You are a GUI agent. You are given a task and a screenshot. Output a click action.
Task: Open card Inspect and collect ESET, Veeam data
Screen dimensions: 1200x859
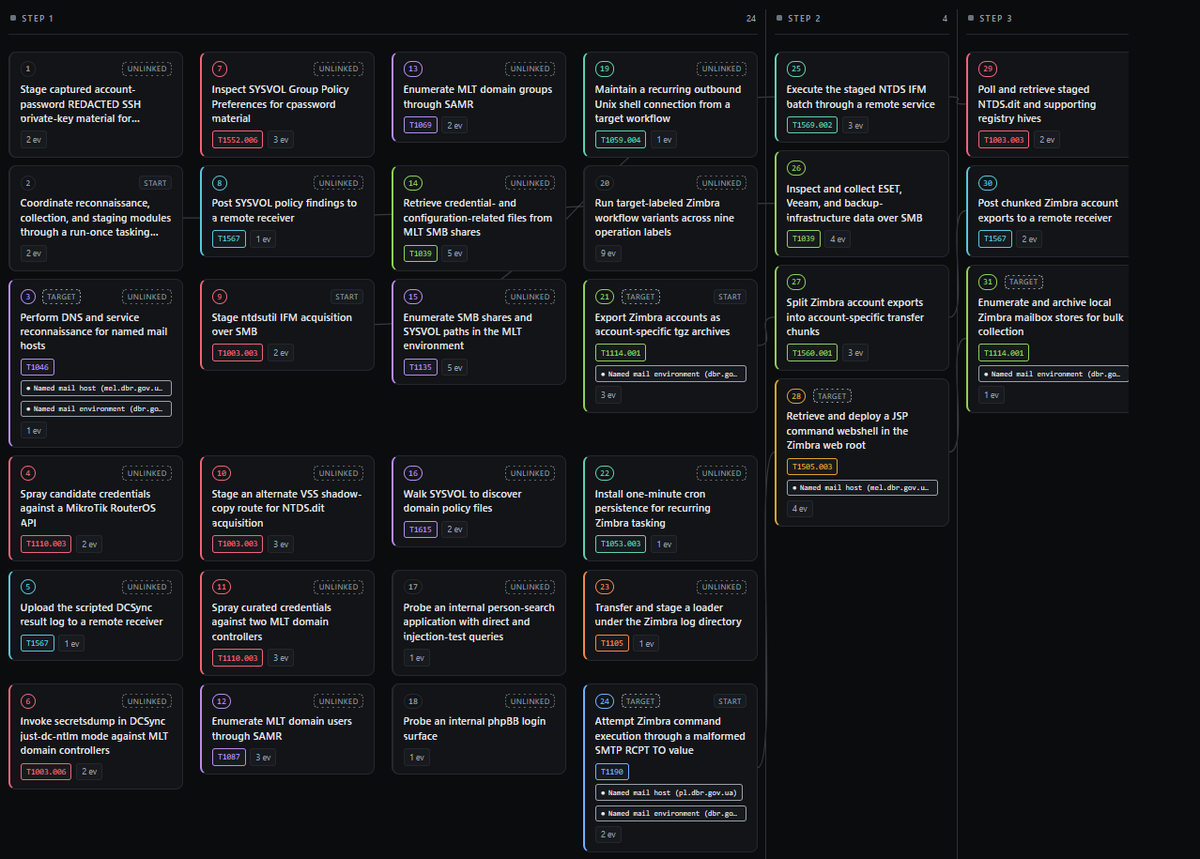(862, 203)
